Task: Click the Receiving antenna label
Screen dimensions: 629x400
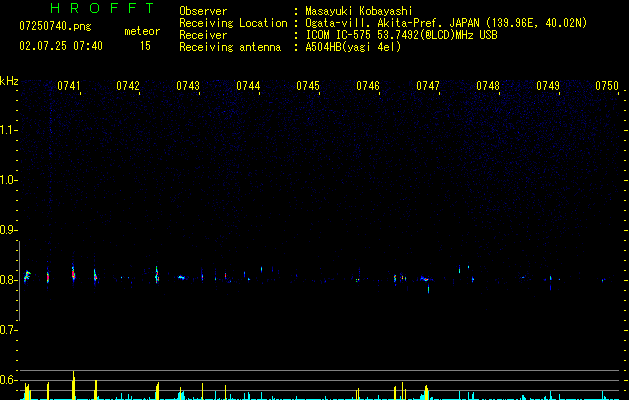Action: 230,47
